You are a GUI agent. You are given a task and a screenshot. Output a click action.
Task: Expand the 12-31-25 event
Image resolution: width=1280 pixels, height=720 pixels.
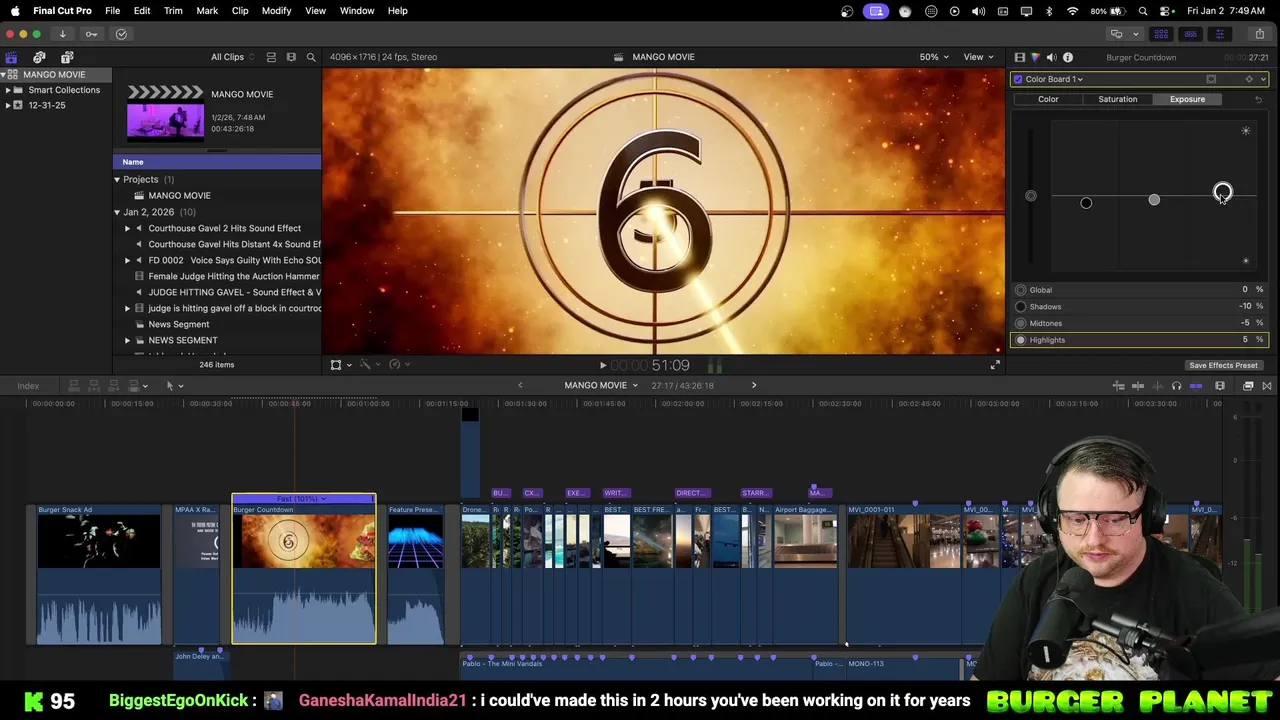pos(8,105)
